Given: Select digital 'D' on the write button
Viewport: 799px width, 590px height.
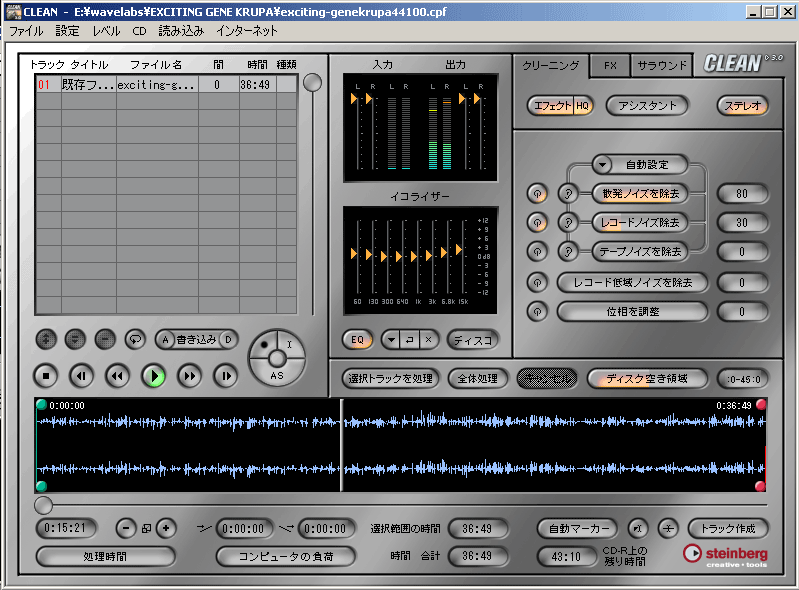Looking at the screenshot, I should (x=229, y=340).
